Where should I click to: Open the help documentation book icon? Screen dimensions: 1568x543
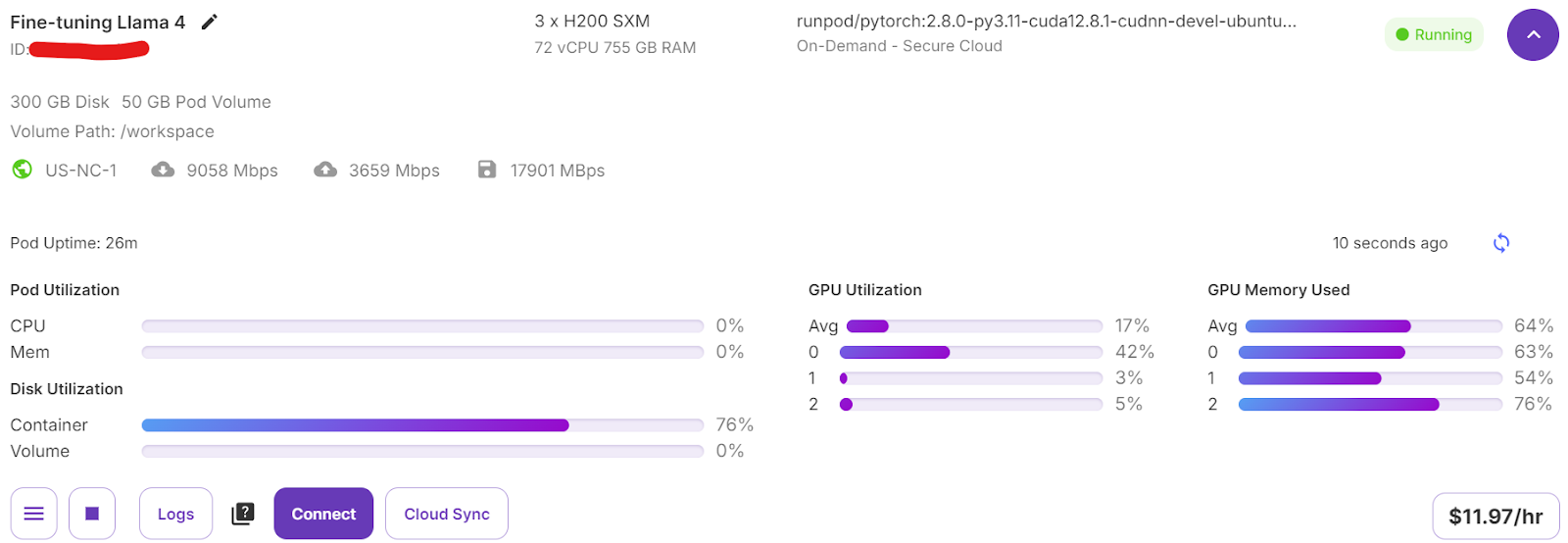(x=243, y=514)
